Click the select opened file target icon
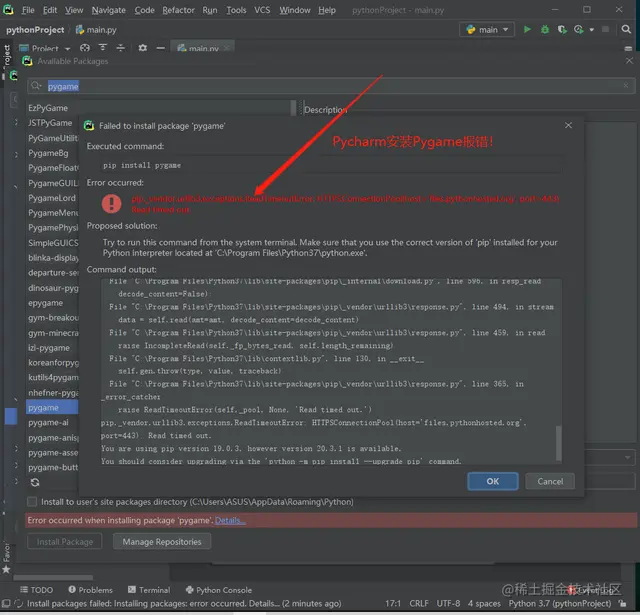The width and height of the screenshot is (640, 615). 85,48
